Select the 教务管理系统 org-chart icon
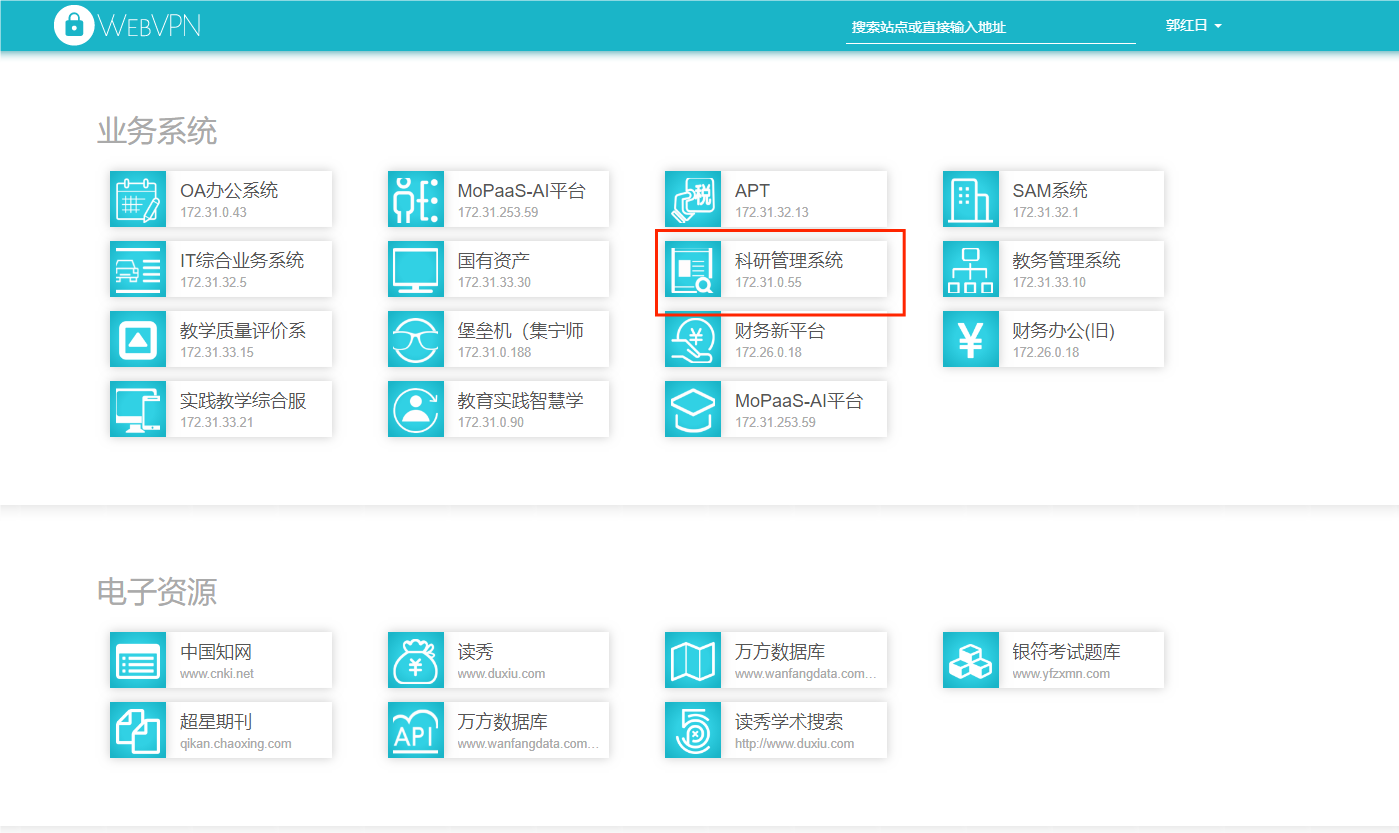The width and height of the screenshot is (1399, 833). 971,269
